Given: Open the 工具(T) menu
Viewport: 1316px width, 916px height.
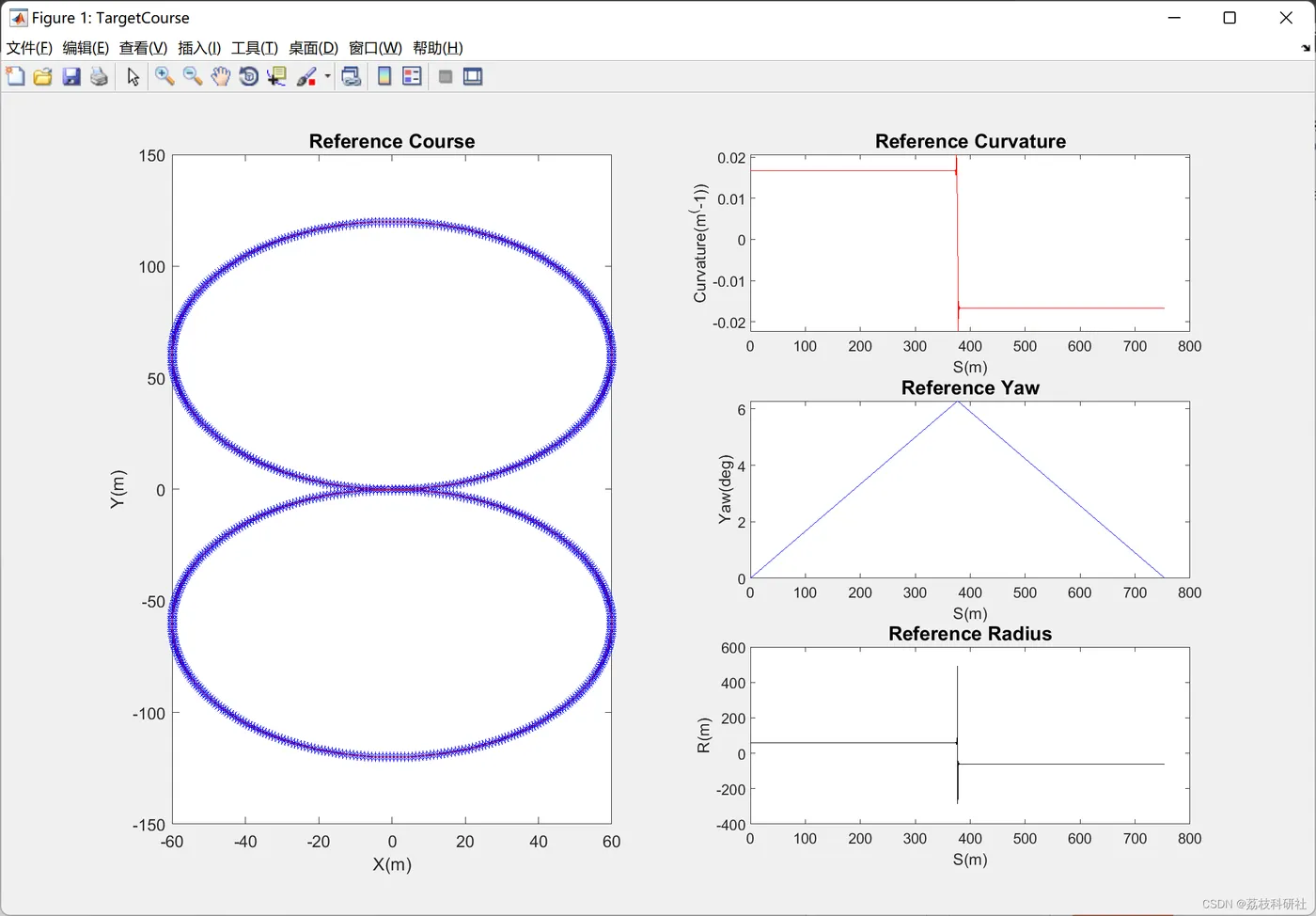Looking at the screenshot, I should (255, 48).
